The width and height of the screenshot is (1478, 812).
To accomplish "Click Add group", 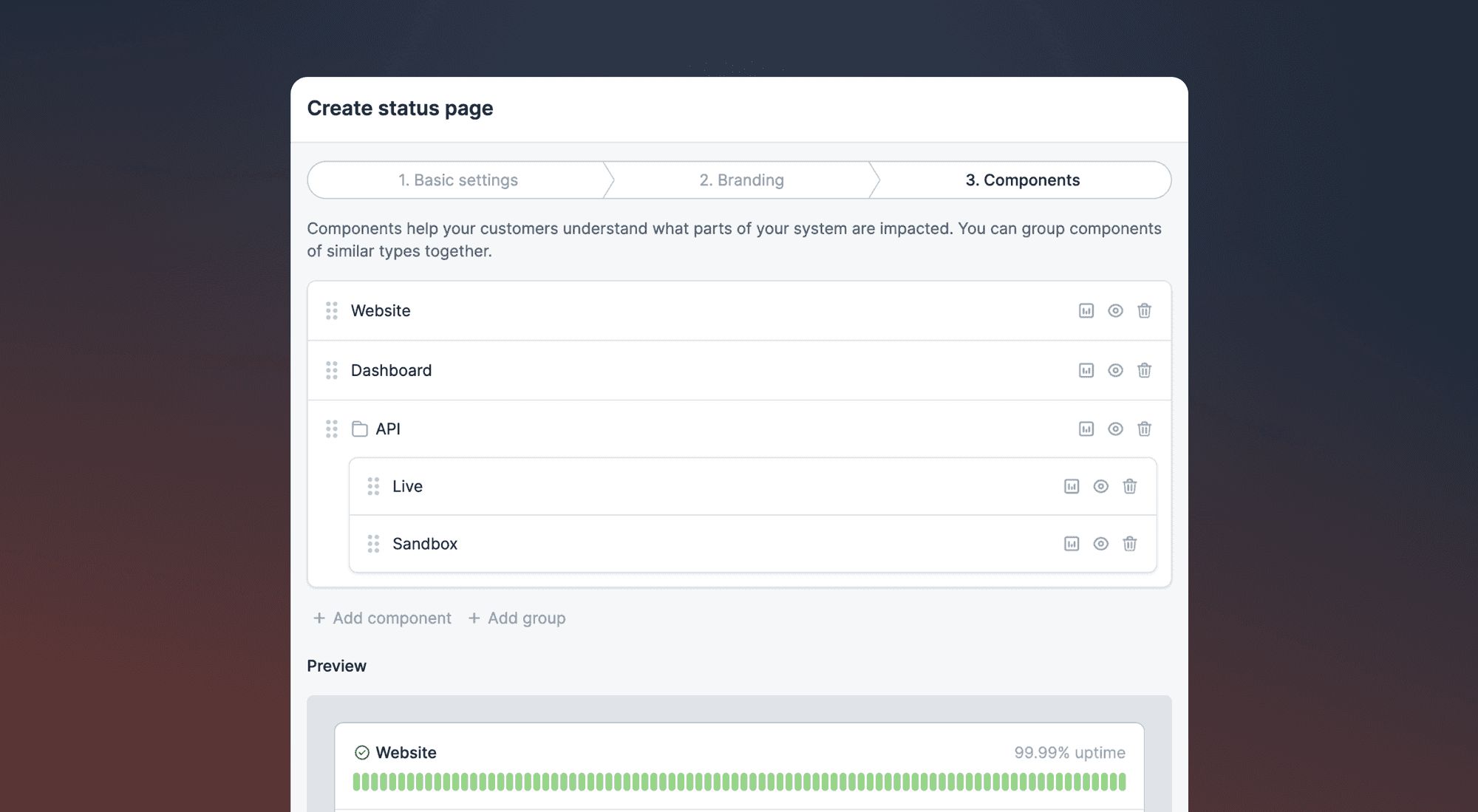I will [517, 618].
